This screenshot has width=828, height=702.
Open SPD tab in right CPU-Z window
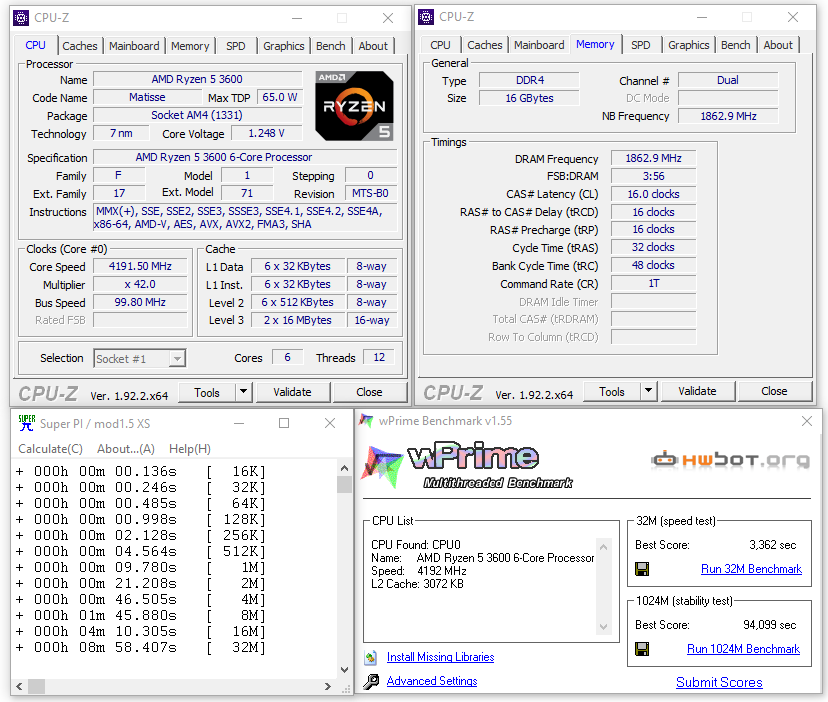(641, 45)
